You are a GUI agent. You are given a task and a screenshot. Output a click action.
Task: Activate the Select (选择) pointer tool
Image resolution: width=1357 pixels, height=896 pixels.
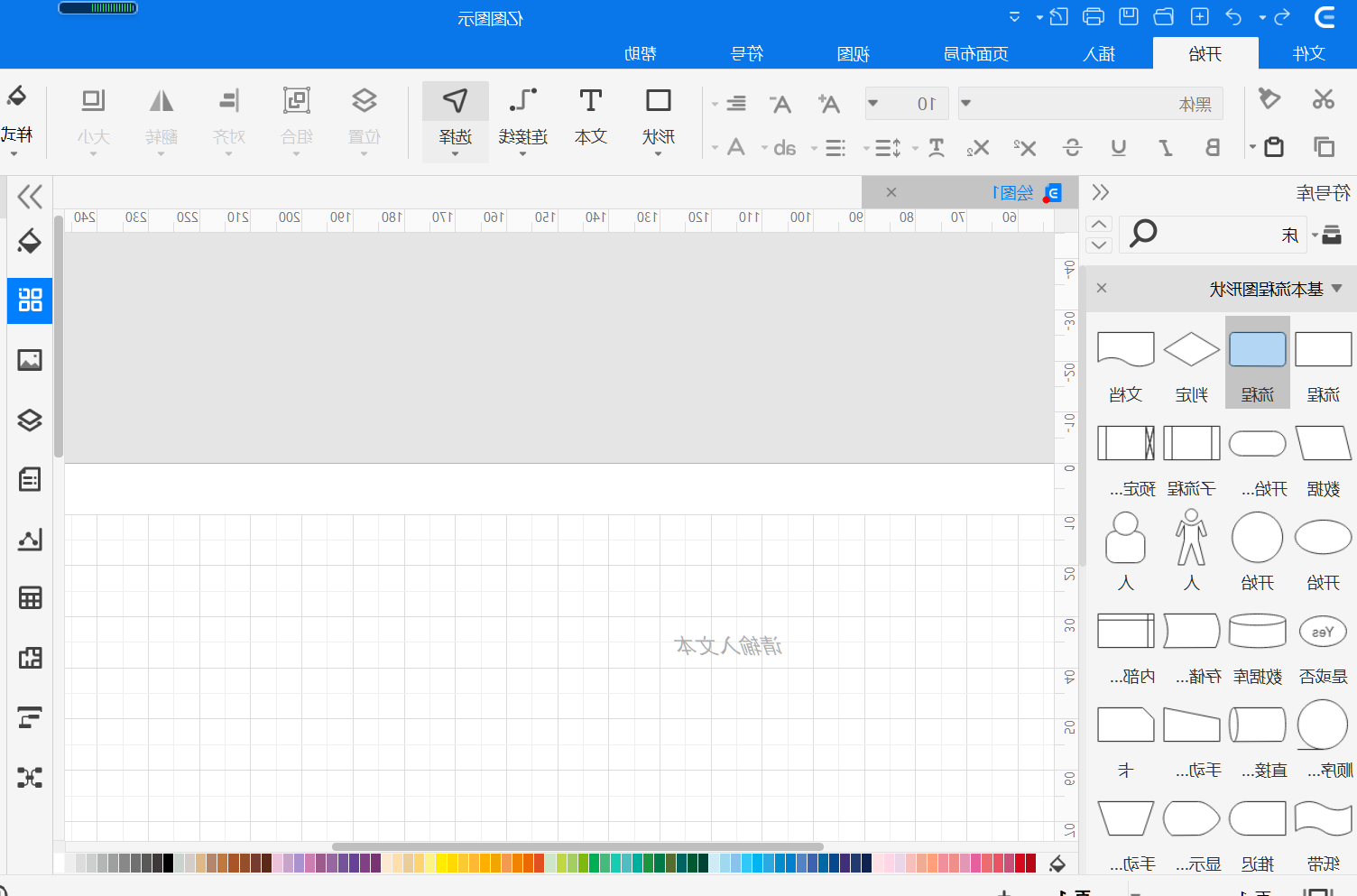tap(456, 122)
